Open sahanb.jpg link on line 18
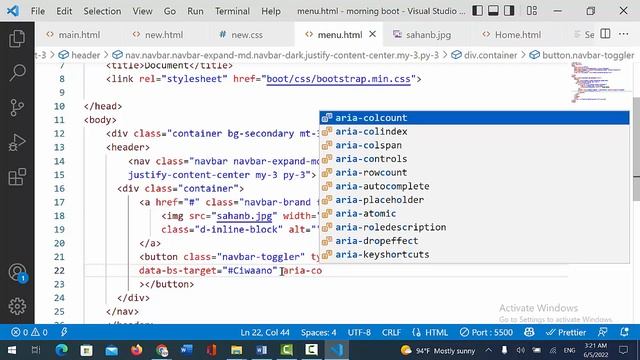Viewport: 640px width, 360px height. pos(244,216)
